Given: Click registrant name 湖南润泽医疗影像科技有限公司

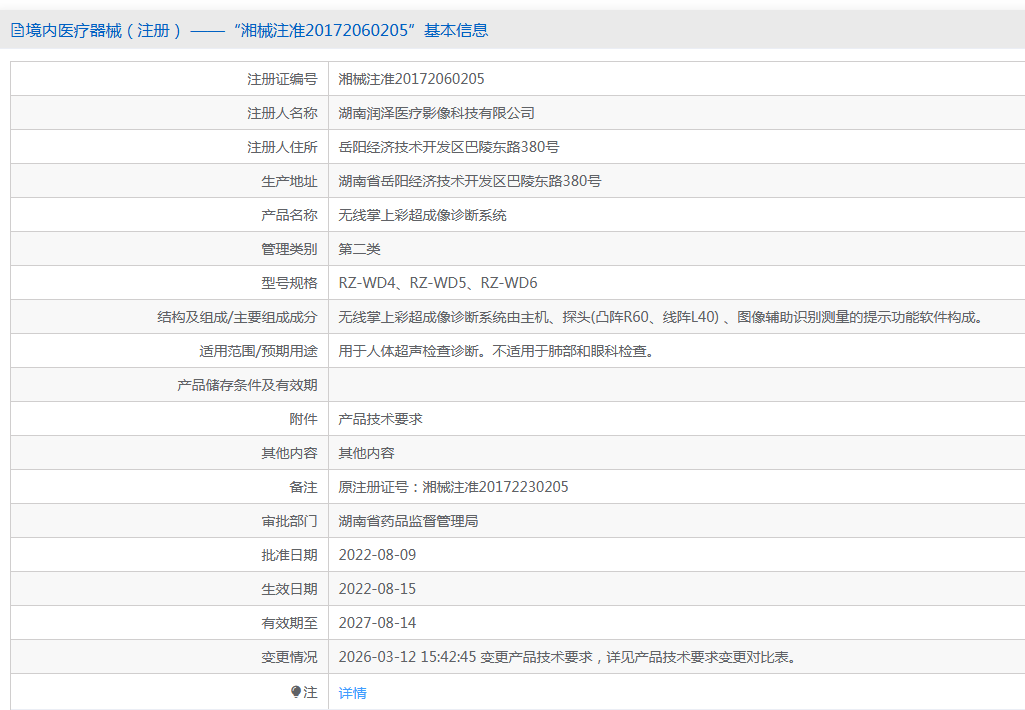Looking at the screenshot, I should tap(436, 113).
